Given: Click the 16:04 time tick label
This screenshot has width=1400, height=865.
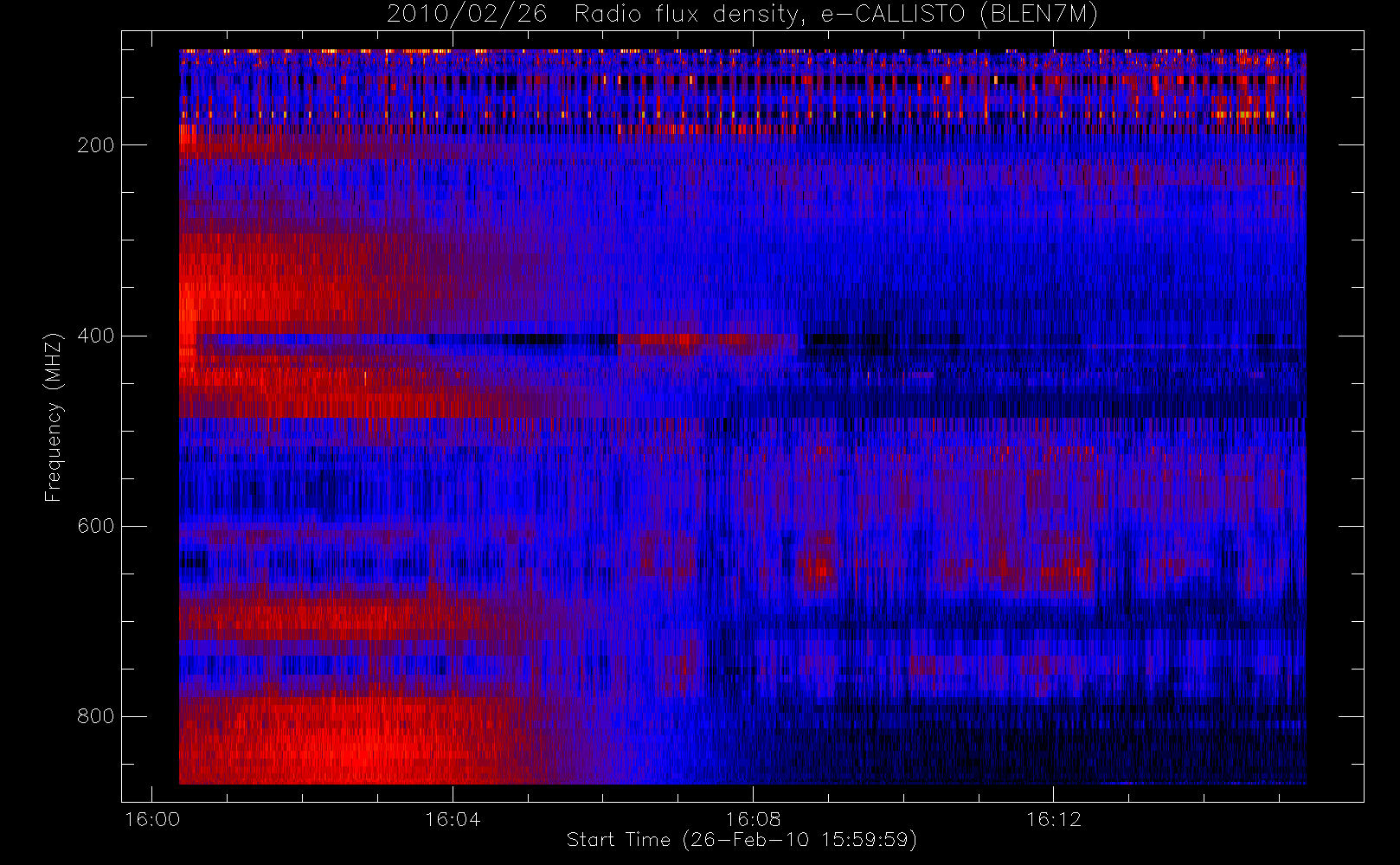Looking at the screenshot, I should (x=453, y=819).
